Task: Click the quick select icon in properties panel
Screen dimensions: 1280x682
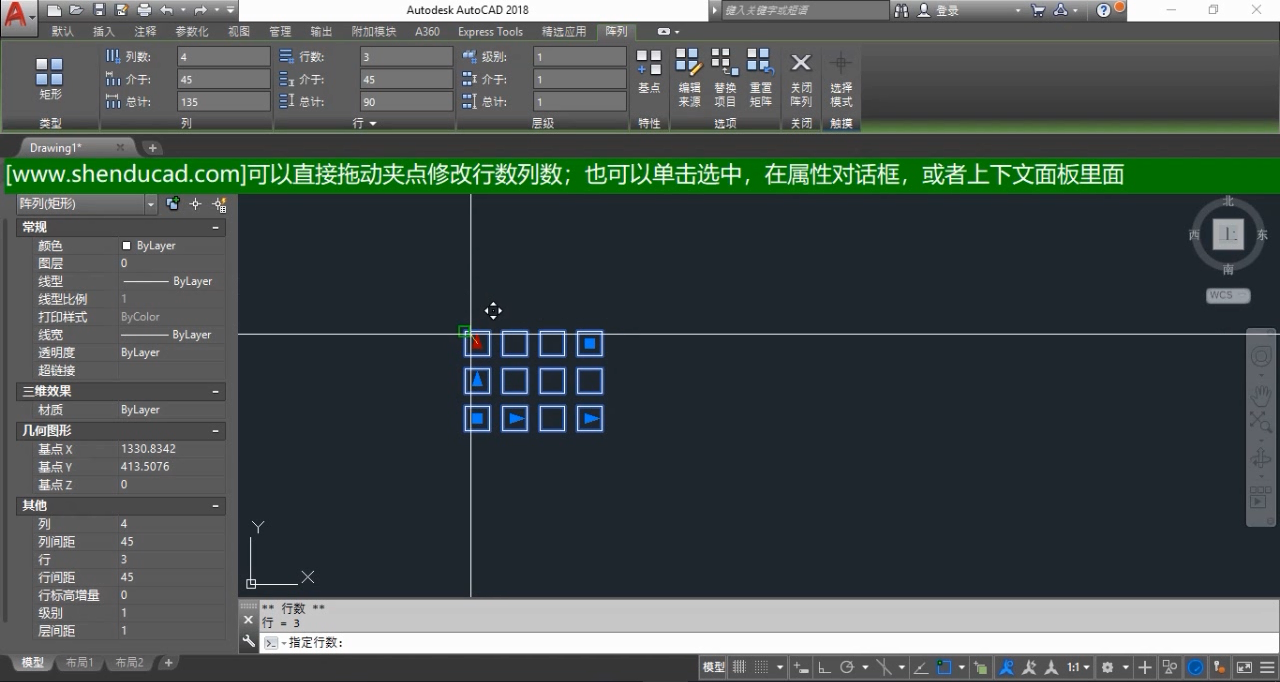Action: pos(220,204)
